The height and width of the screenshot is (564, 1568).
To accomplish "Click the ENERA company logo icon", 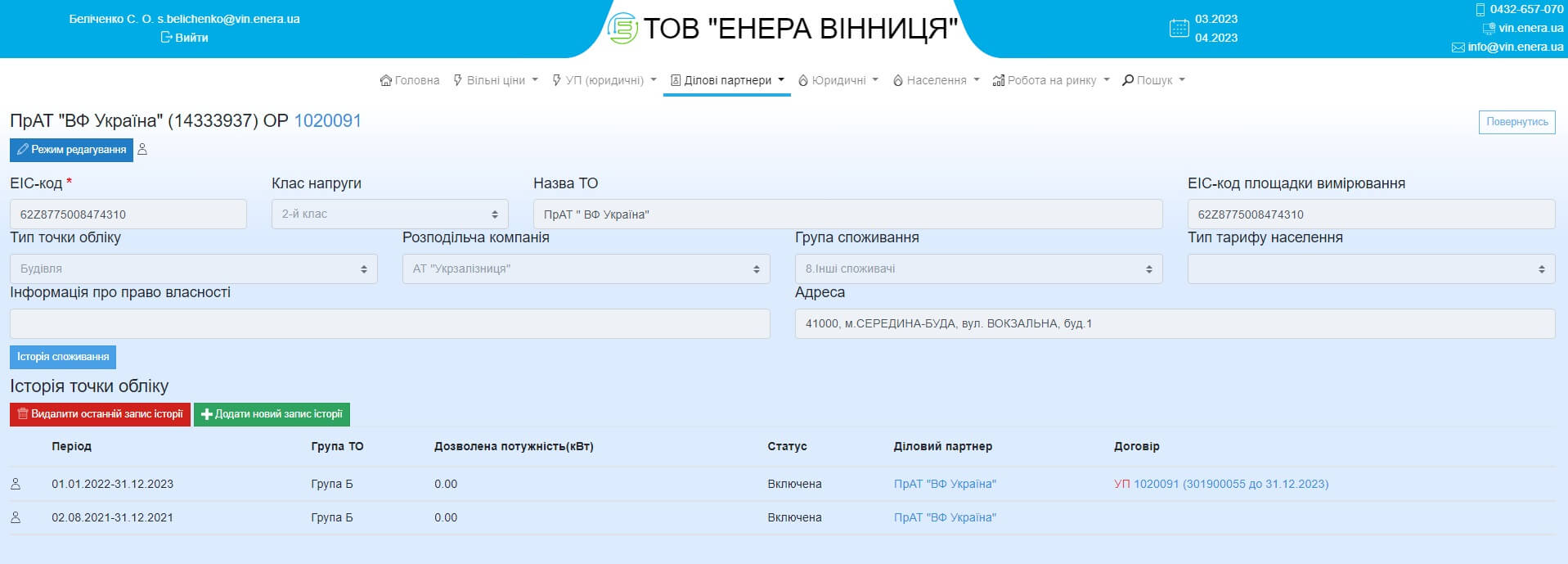I will 622,29.
